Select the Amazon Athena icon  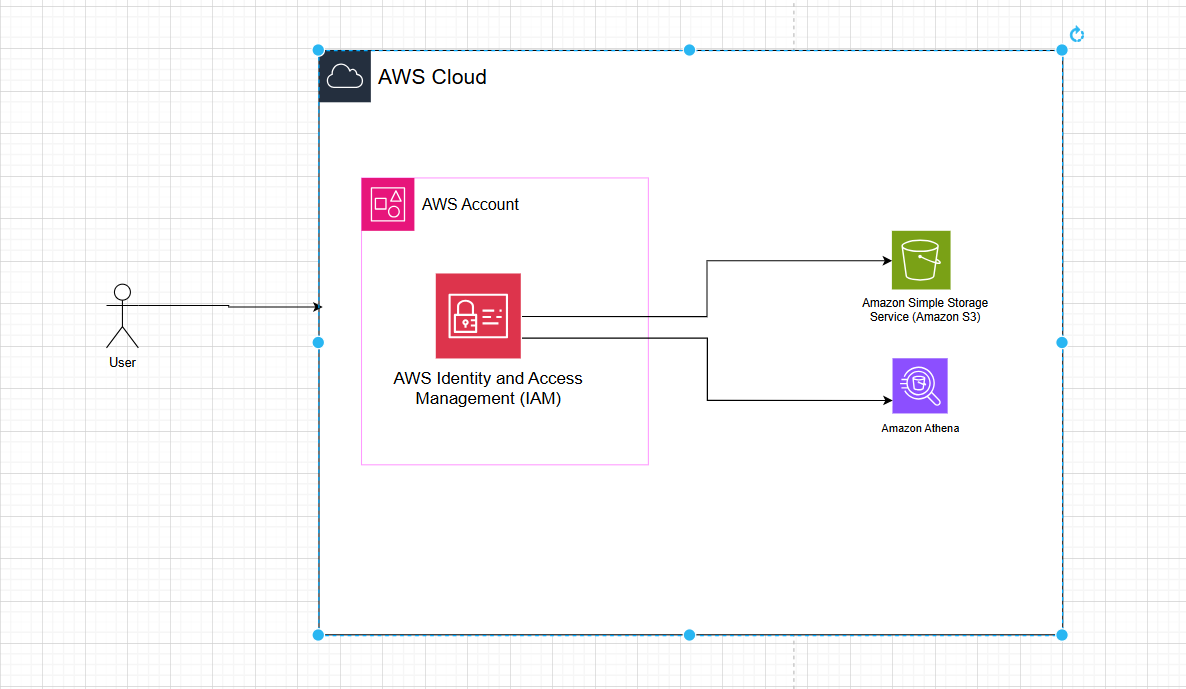(920, 386)
